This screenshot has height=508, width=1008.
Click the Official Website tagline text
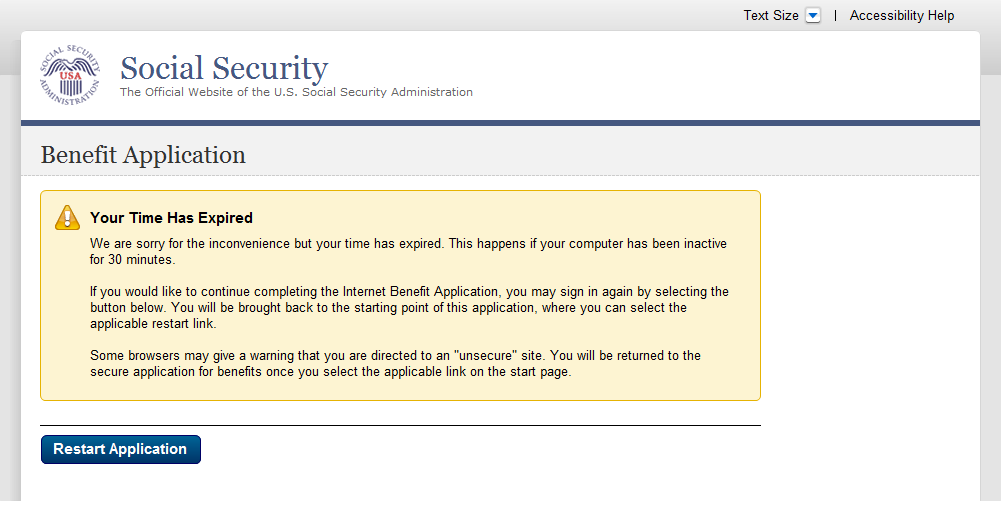tap(296, 92)
